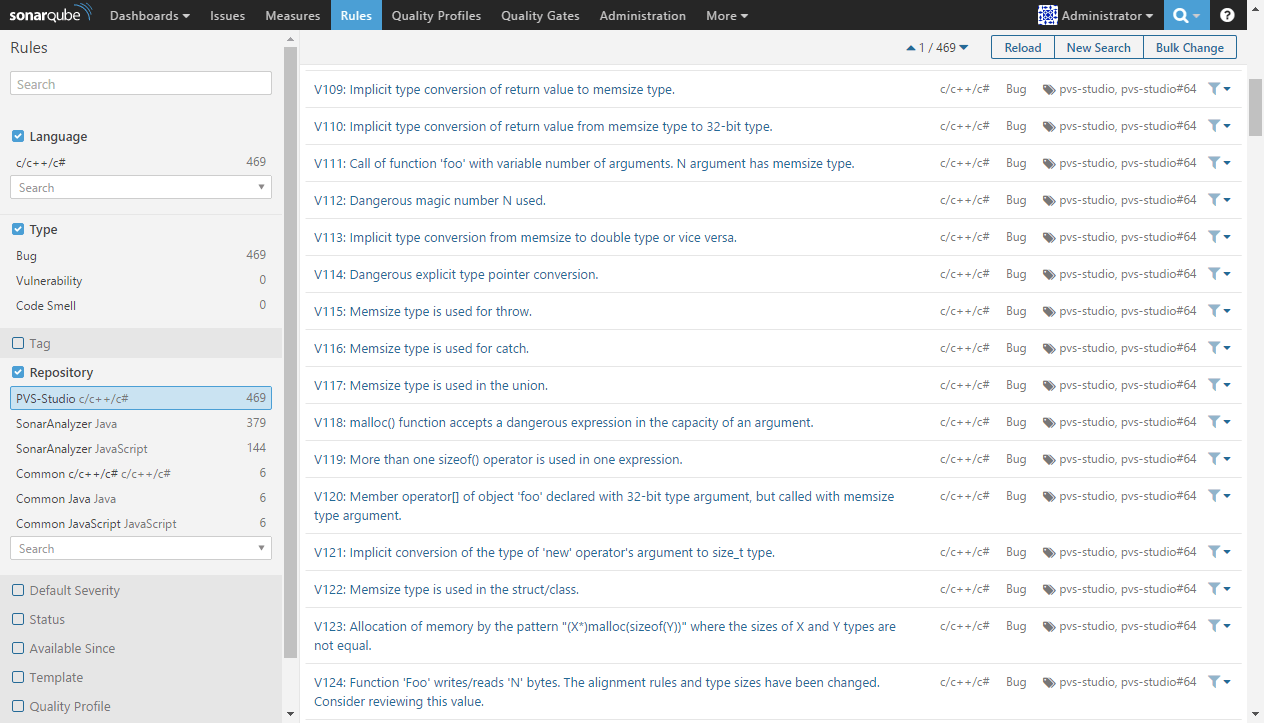Screen dimensions: 1264x723
Task: Uncheck the Type facet checkbox
Action: (x=18, y=229)
